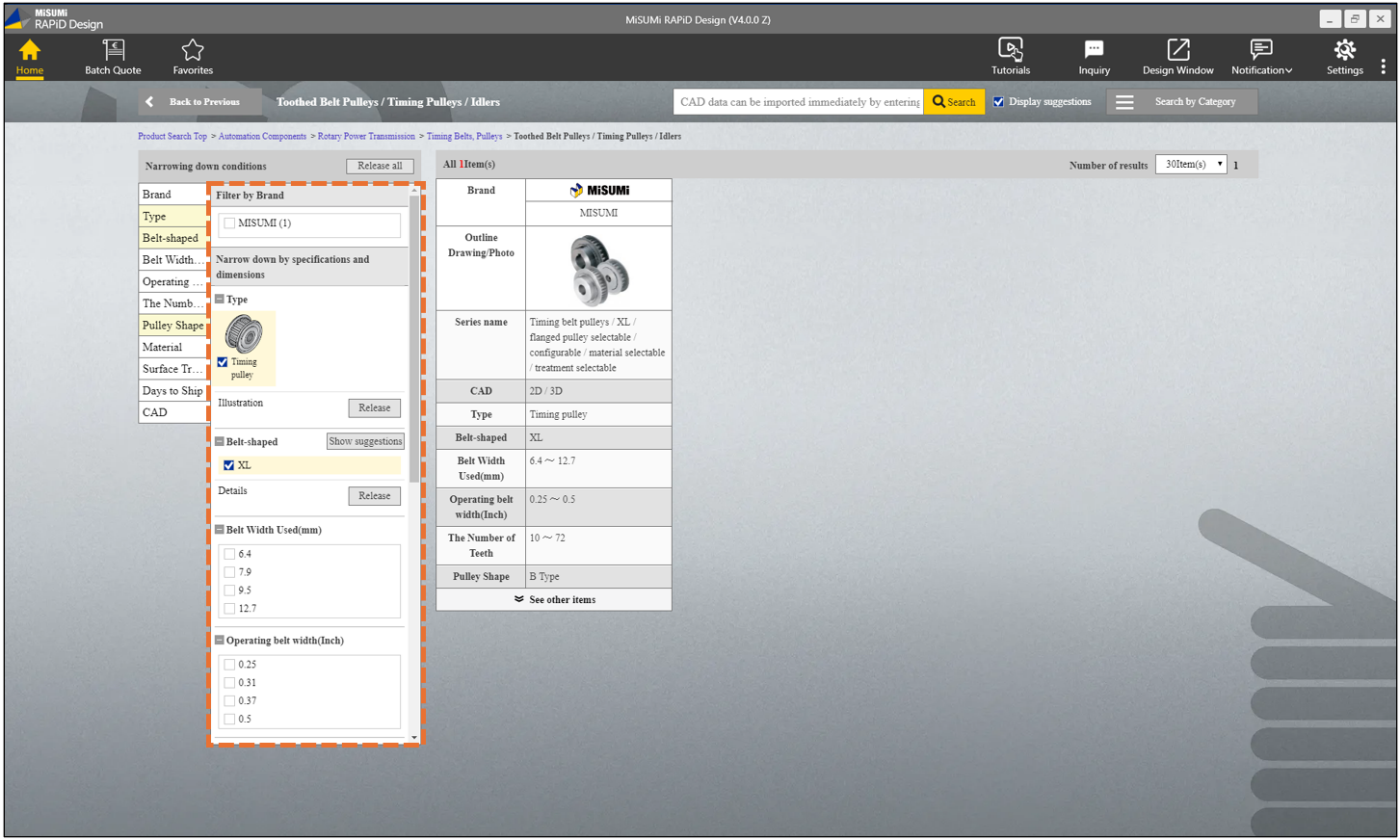The width and height of the screenshot is (1400, 840).
Task: Open Favorites star icon
Action: point(193,51)
